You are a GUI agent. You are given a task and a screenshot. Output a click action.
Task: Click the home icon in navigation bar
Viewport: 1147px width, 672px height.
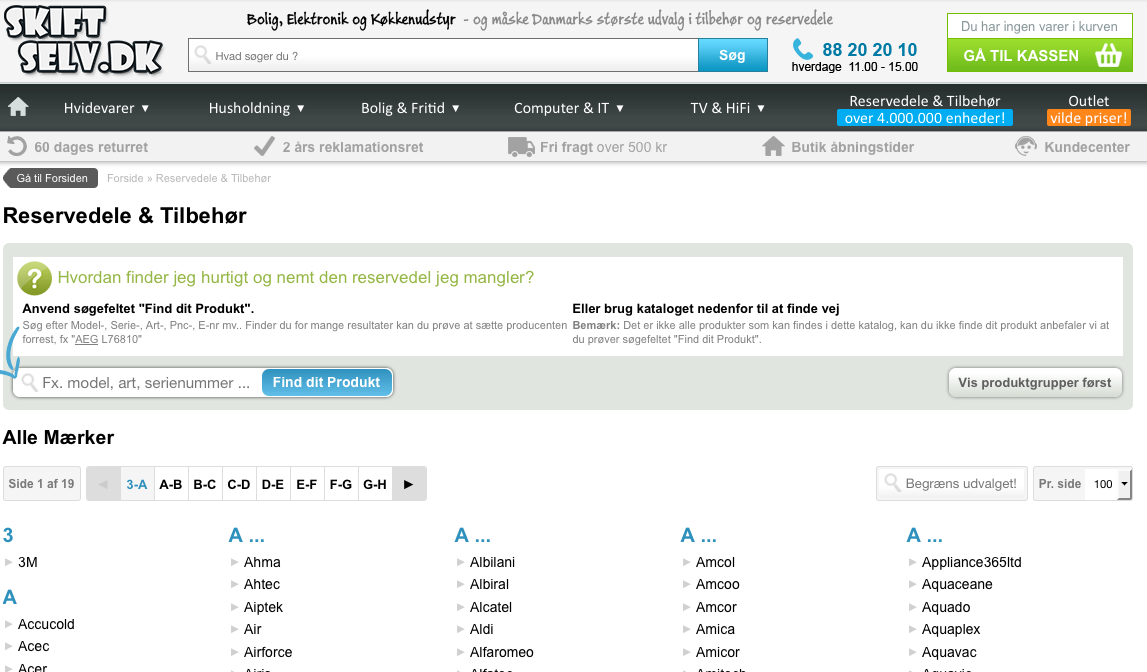pyautogui.click(x=18, y=107)
